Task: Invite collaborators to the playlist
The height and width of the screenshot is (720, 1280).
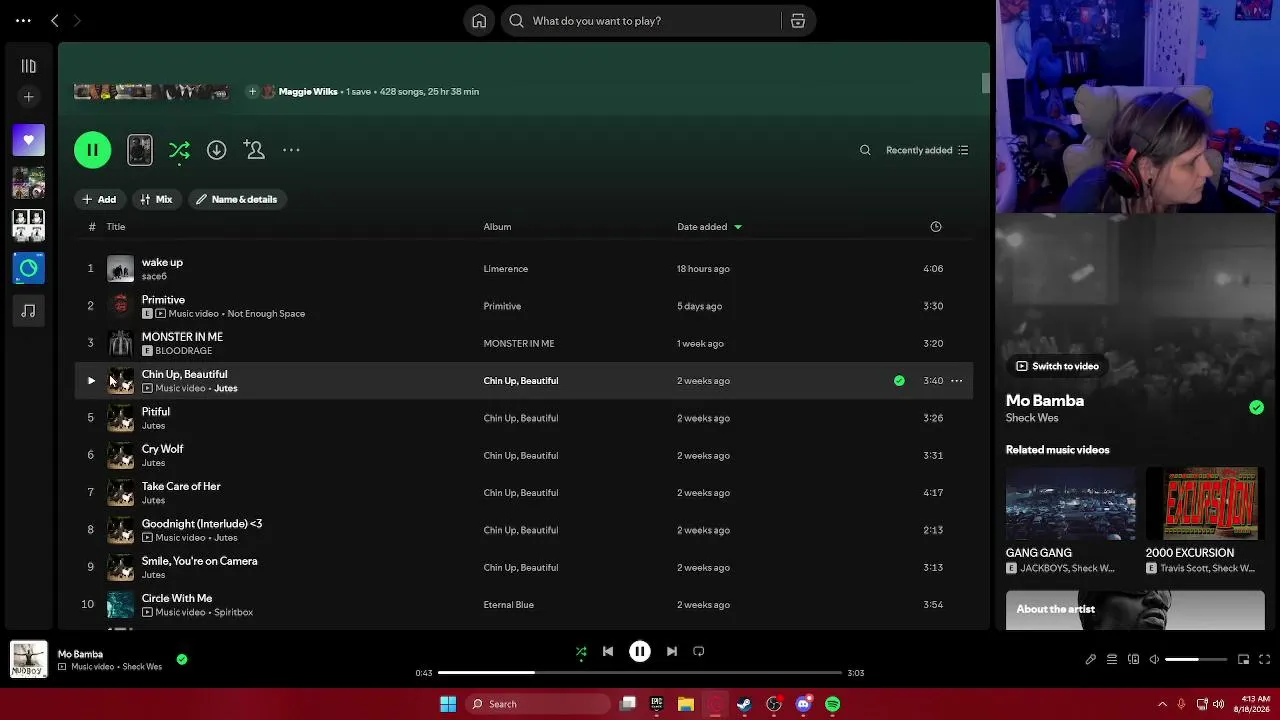Action: tap(254, 150)
